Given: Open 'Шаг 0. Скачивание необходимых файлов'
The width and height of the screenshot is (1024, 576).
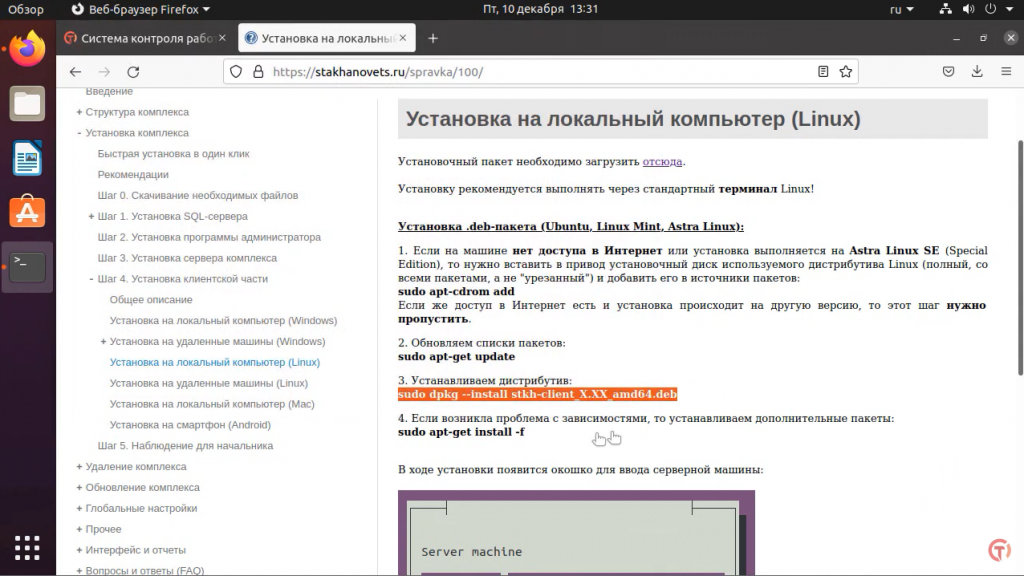Looking at the screenshot, I should point(198,196).
